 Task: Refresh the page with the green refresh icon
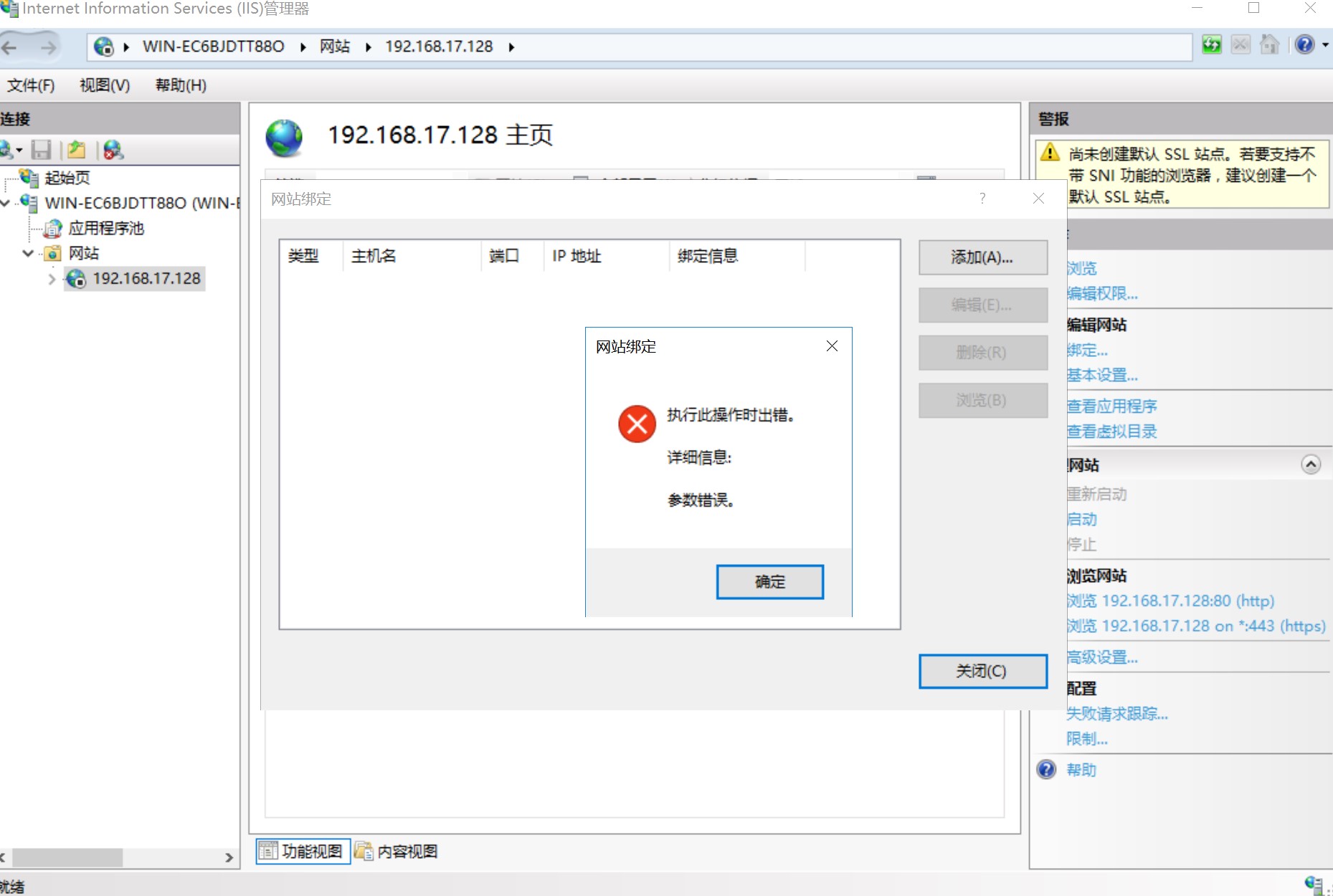(x=1212, y=44)
